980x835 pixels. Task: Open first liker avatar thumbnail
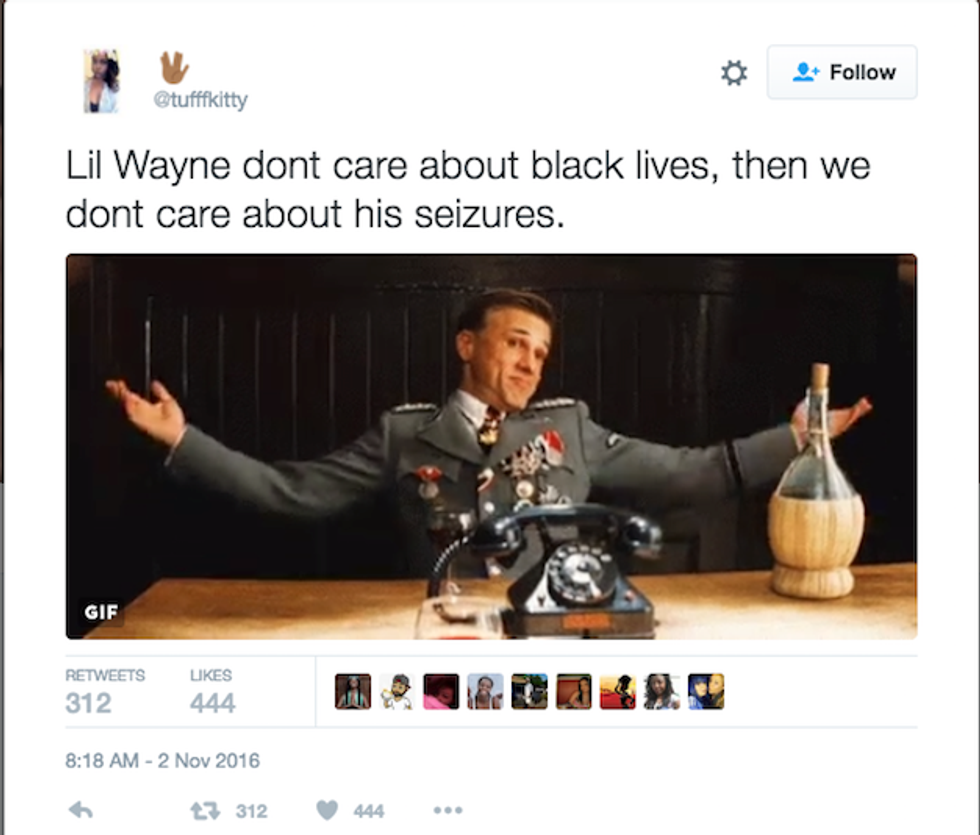pyautogui.click(x=353, y=691)
